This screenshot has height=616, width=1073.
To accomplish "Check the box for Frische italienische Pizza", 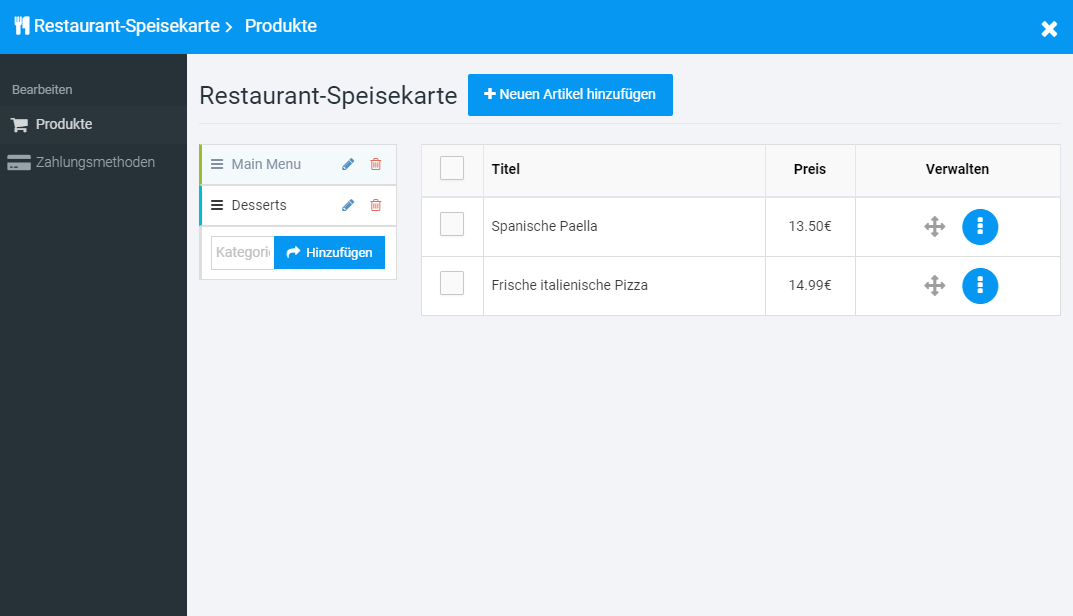I will click(x=452, y=284).
